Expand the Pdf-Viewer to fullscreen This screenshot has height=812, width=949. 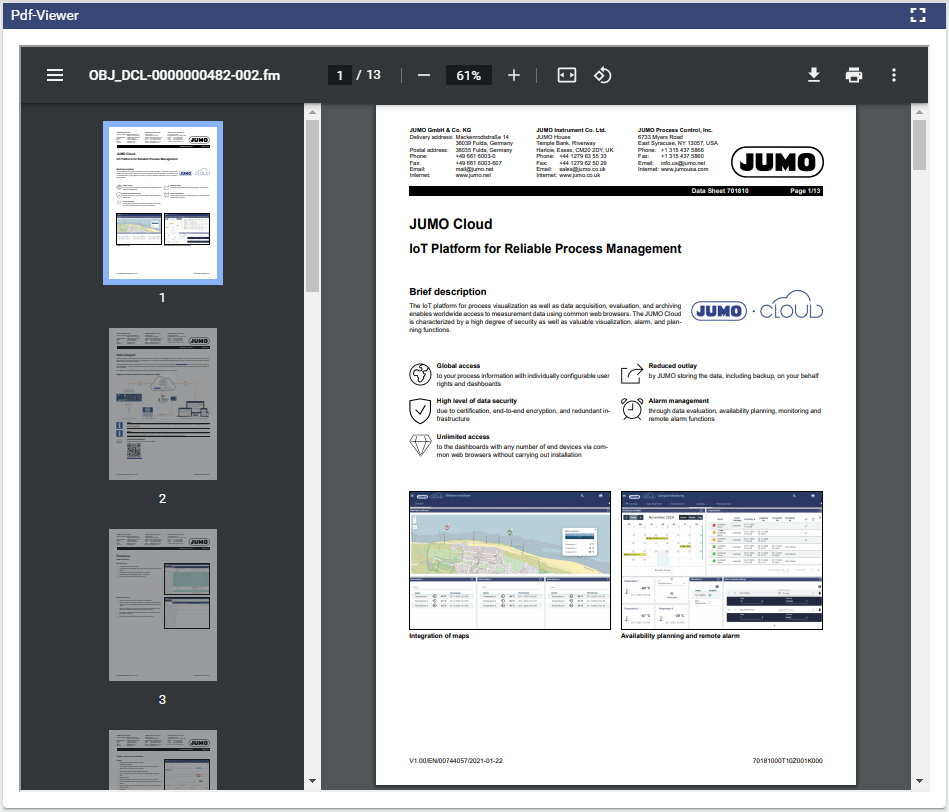[918, 15]
